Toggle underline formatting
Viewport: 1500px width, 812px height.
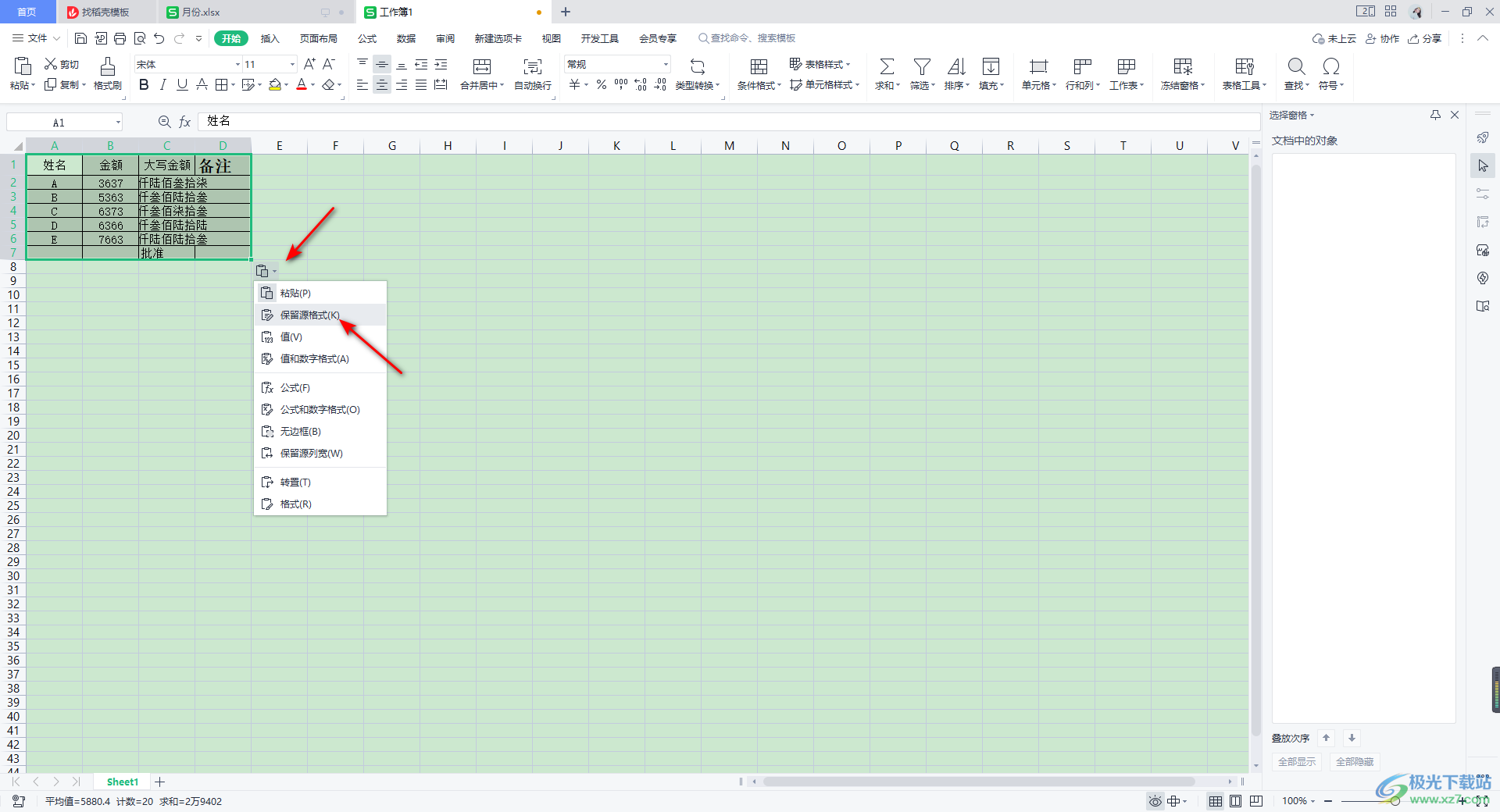coord(182,85)
